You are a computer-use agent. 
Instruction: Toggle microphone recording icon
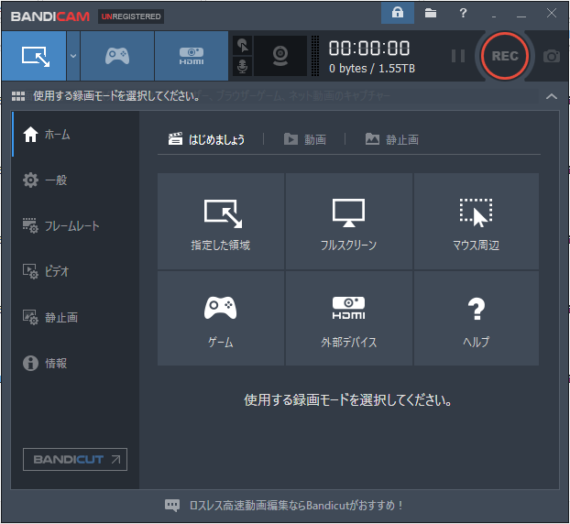(242, 67)
